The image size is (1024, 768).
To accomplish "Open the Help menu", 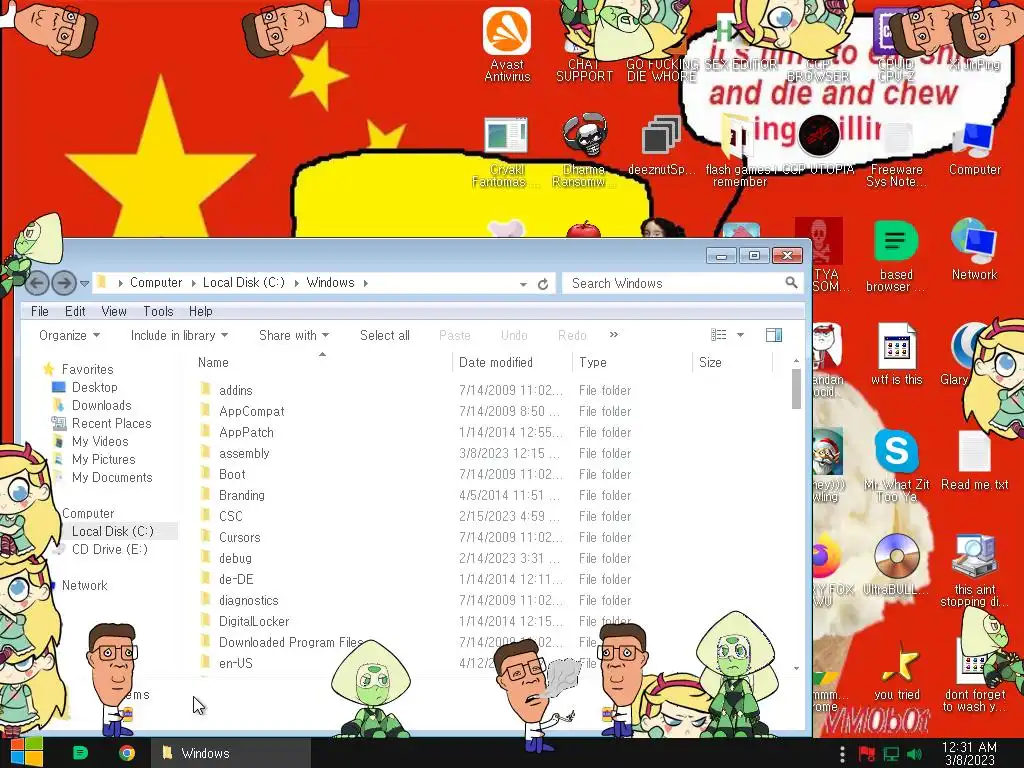I will 200,312.
